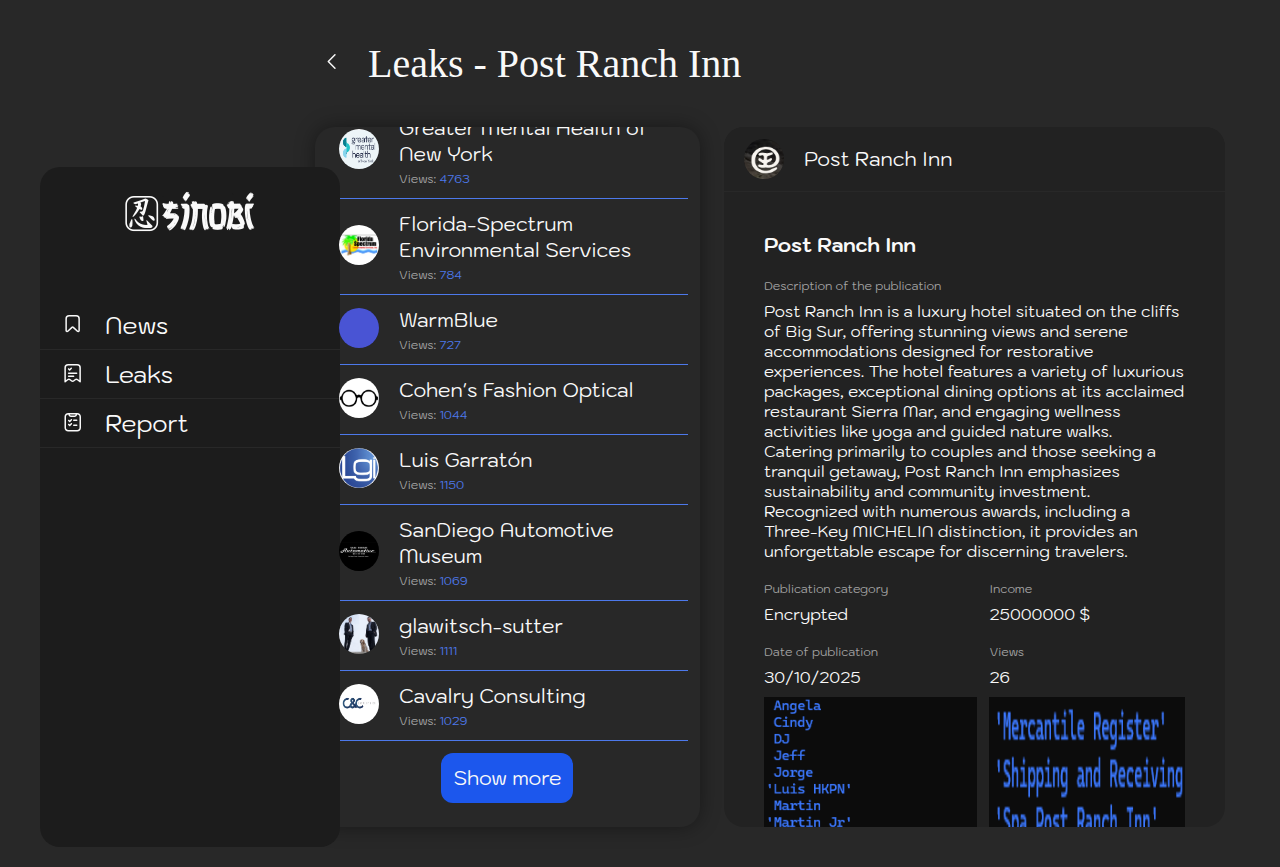
Task: Click Florida-Spectrum Environmental Services logo
Action: tap(359, 245)
